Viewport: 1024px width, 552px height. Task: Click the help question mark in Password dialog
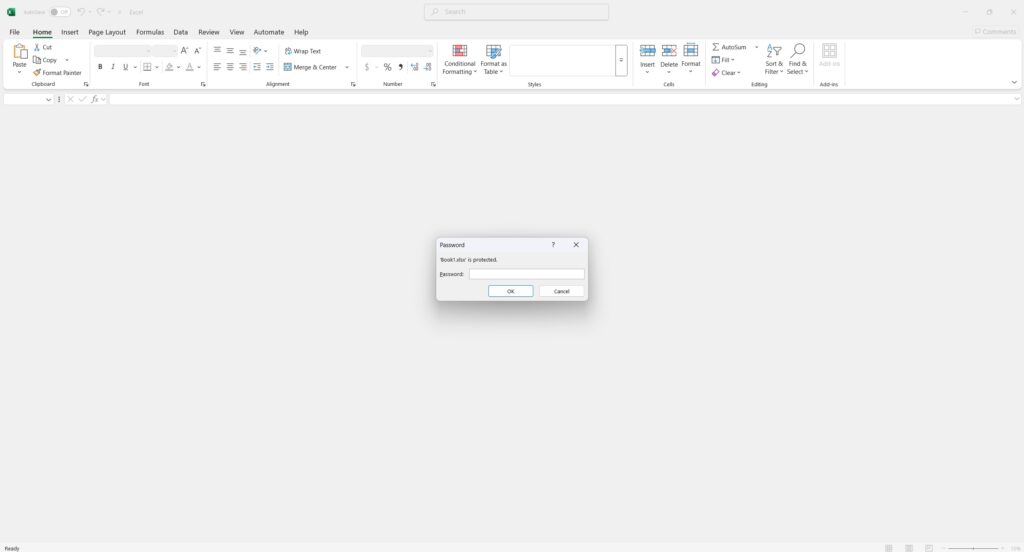coord(553,245)
